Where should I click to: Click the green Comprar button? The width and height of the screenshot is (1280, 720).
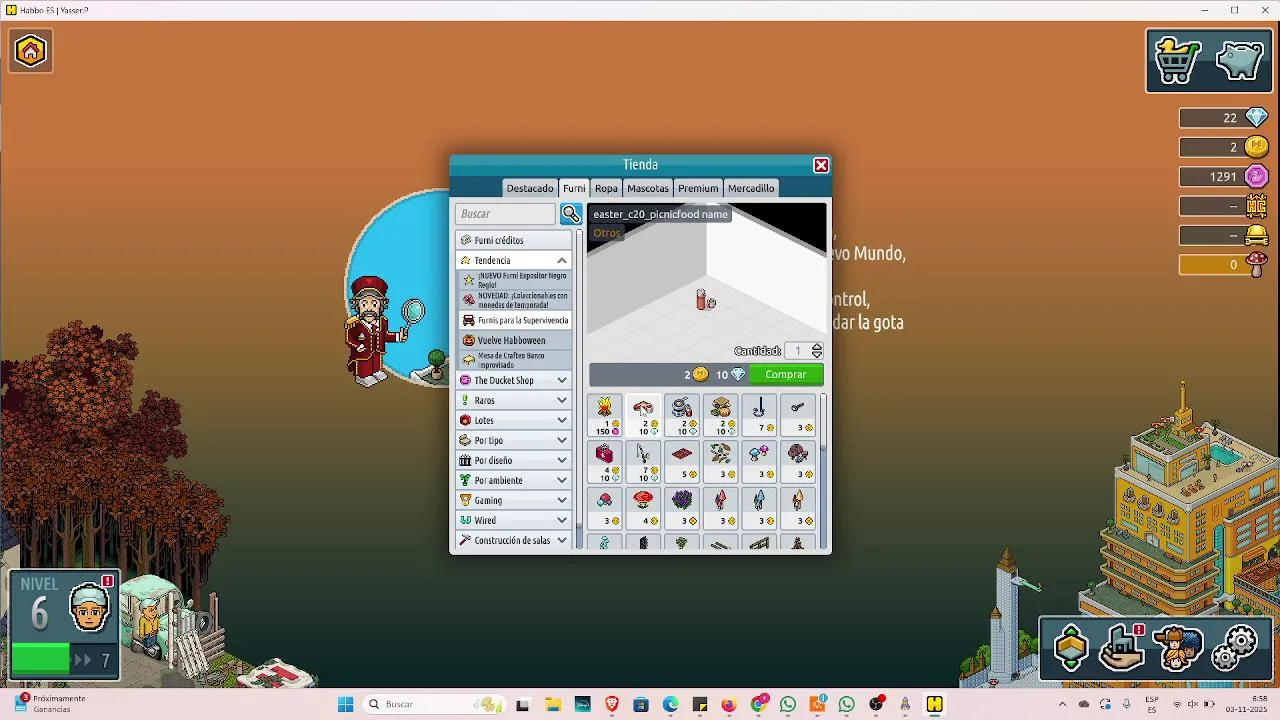click(x=786, y=374)
